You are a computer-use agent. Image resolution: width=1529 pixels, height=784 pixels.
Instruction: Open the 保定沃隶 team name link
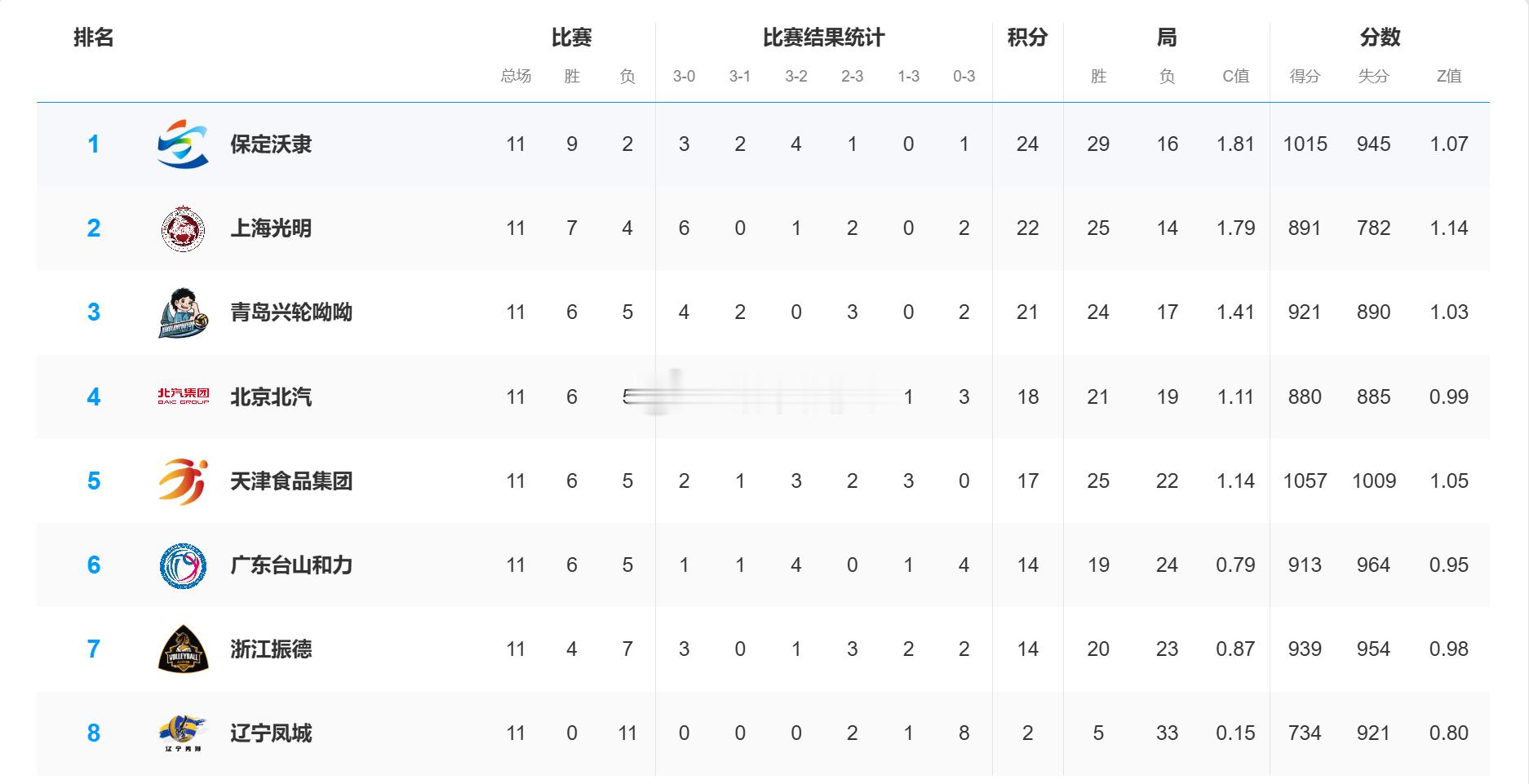pyautogui.click(x=271, y=144)
